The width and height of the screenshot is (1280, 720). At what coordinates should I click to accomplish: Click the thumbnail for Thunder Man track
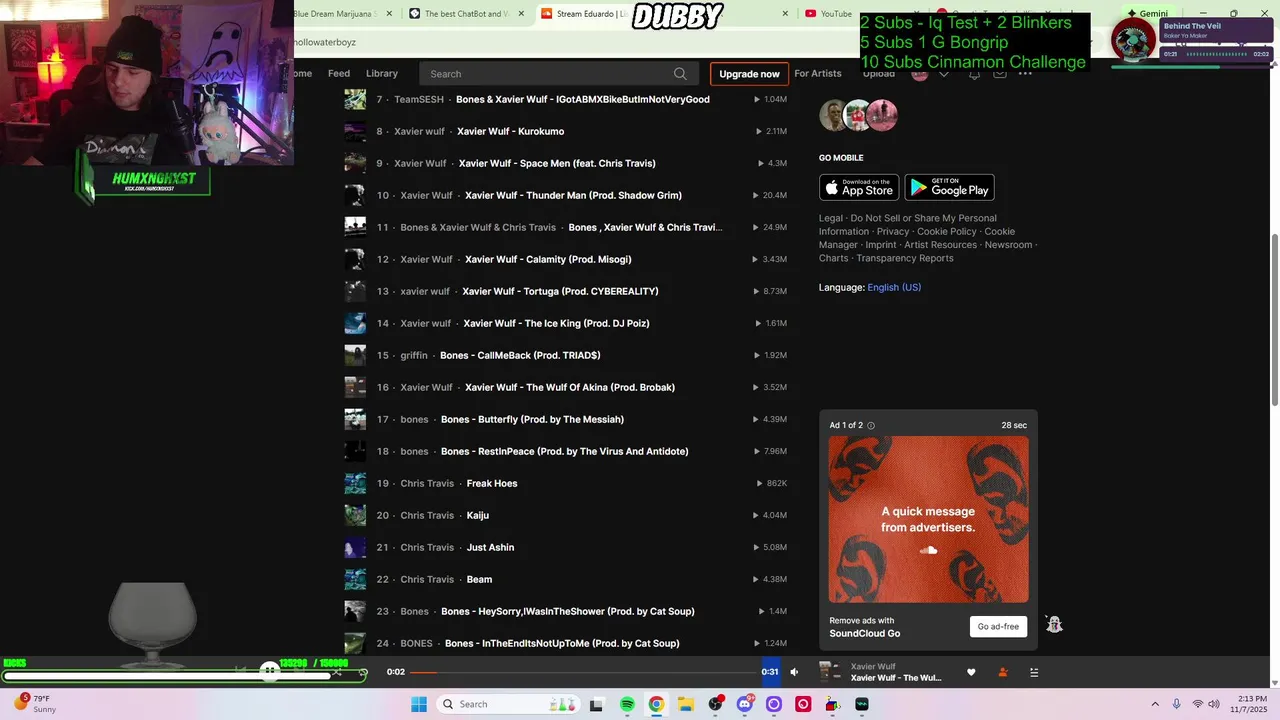pyautogui.click(x=355, y=195)
